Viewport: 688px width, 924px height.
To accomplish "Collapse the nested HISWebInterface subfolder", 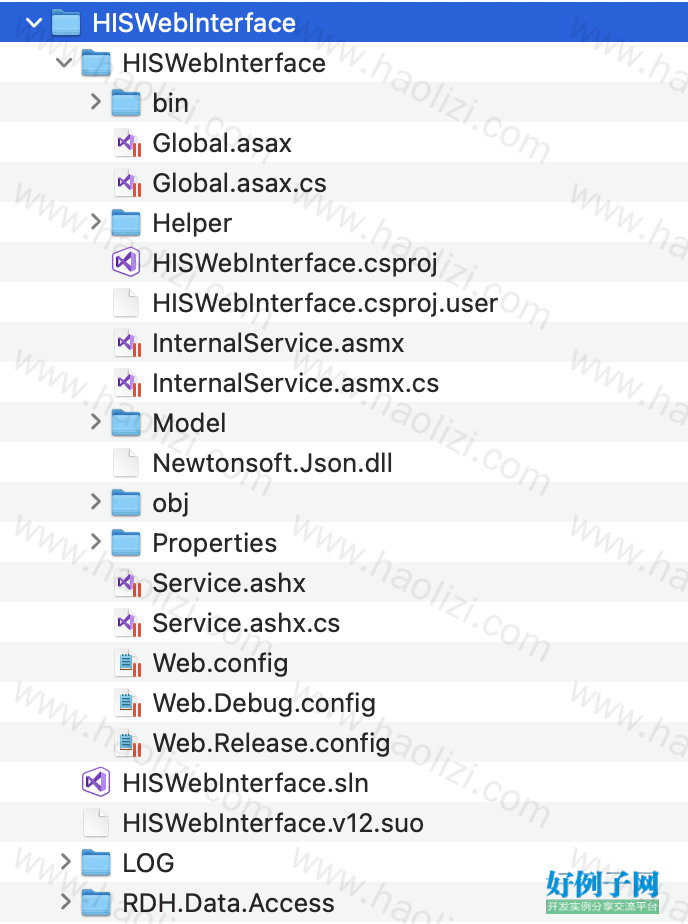I will pos(64,62).
